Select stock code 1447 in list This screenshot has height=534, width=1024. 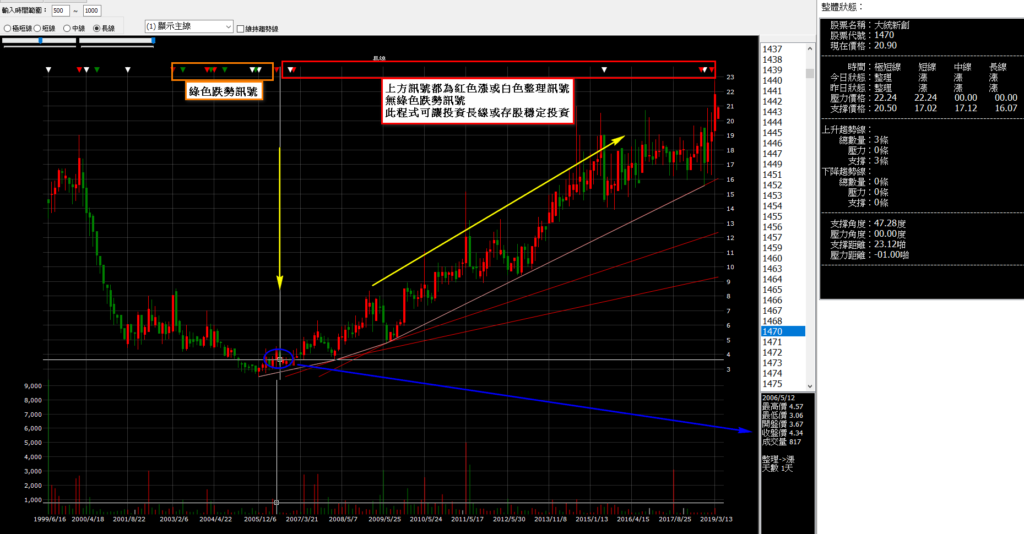pos(782,153)
